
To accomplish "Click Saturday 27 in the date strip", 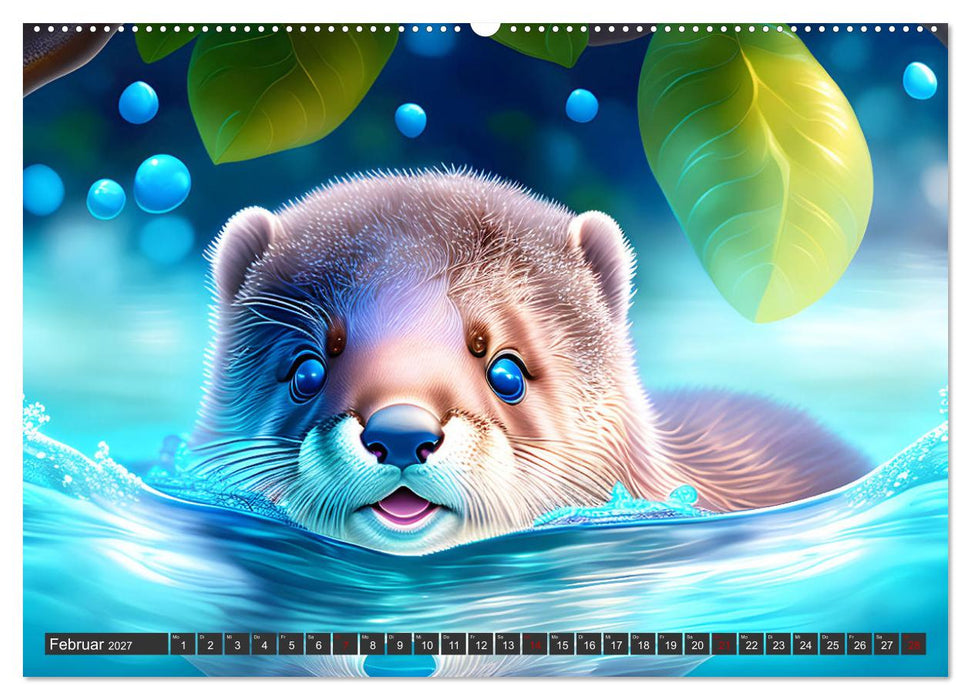I will [886, 644].
